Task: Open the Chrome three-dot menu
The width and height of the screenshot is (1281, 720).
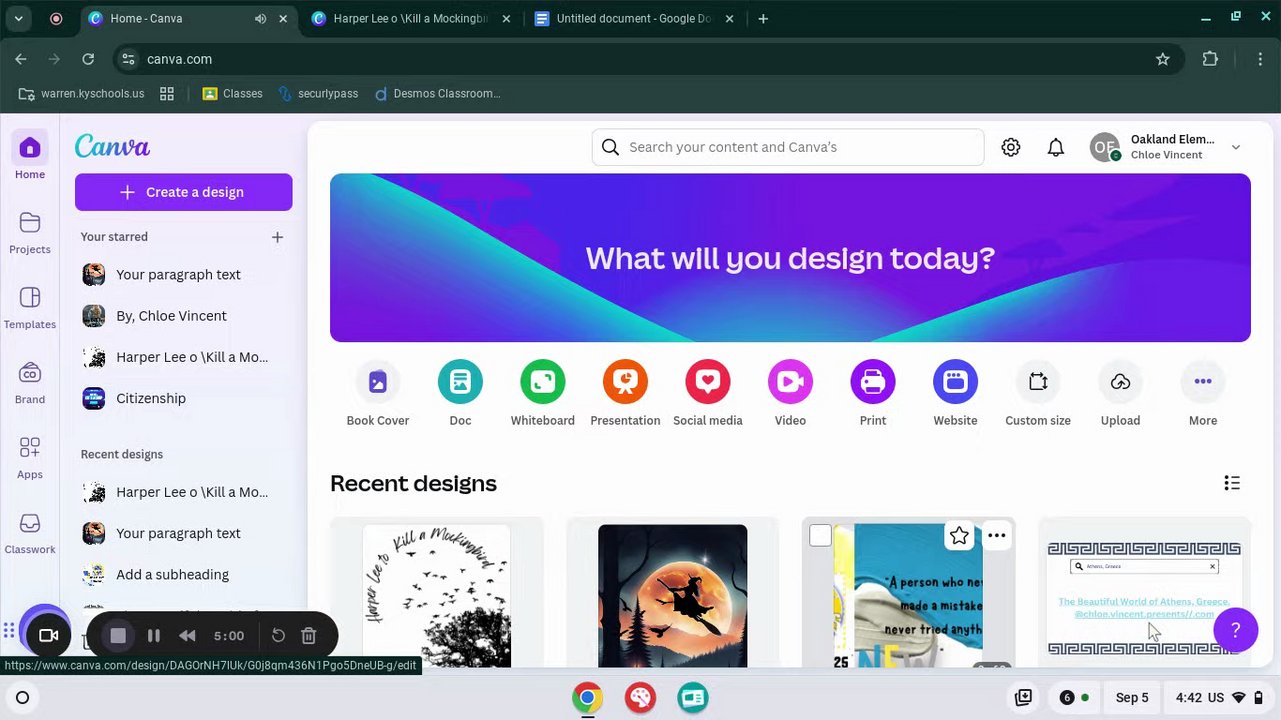Action: tap(1259, 59)
